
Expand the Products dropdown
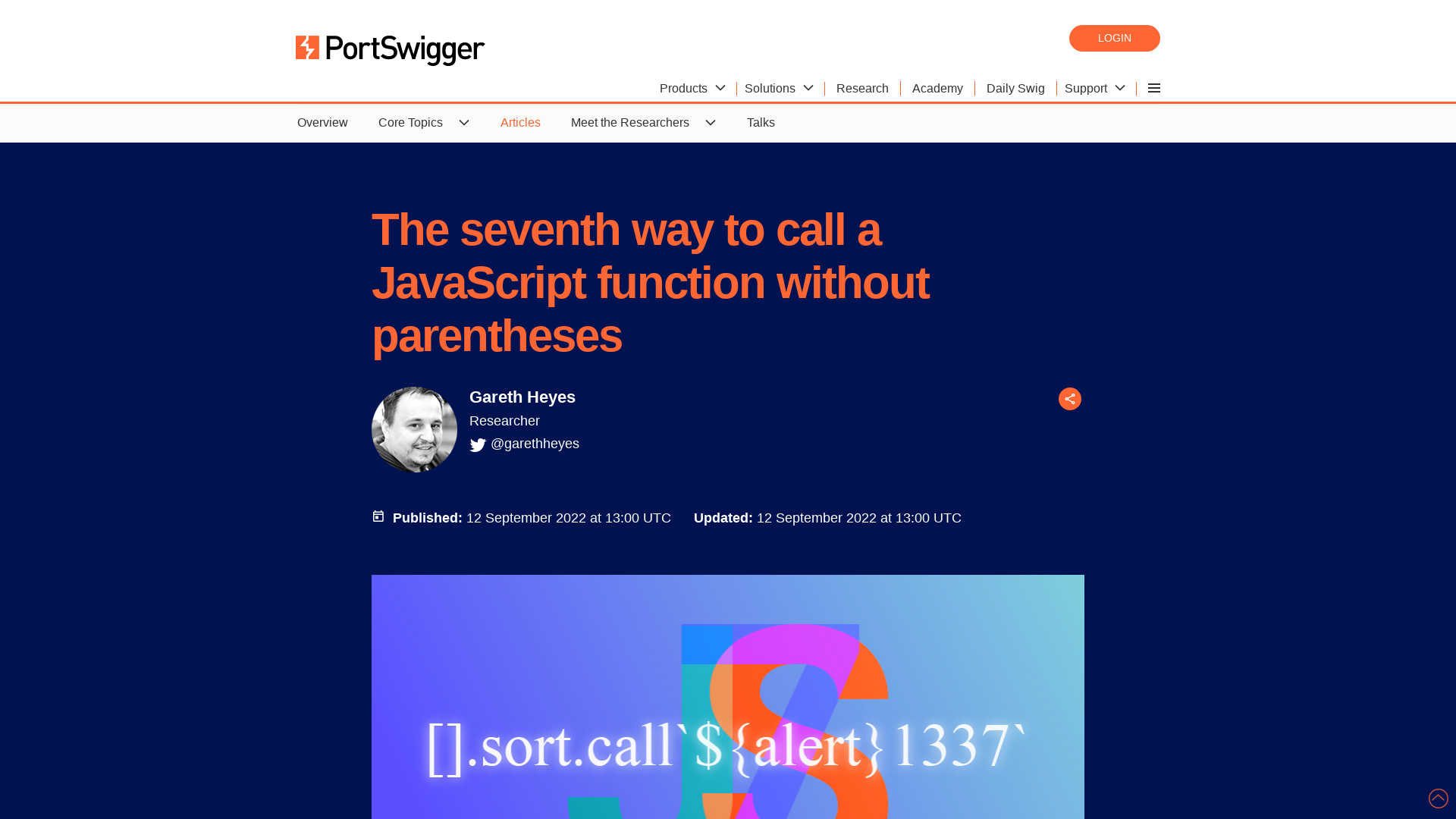coord(691,88)
